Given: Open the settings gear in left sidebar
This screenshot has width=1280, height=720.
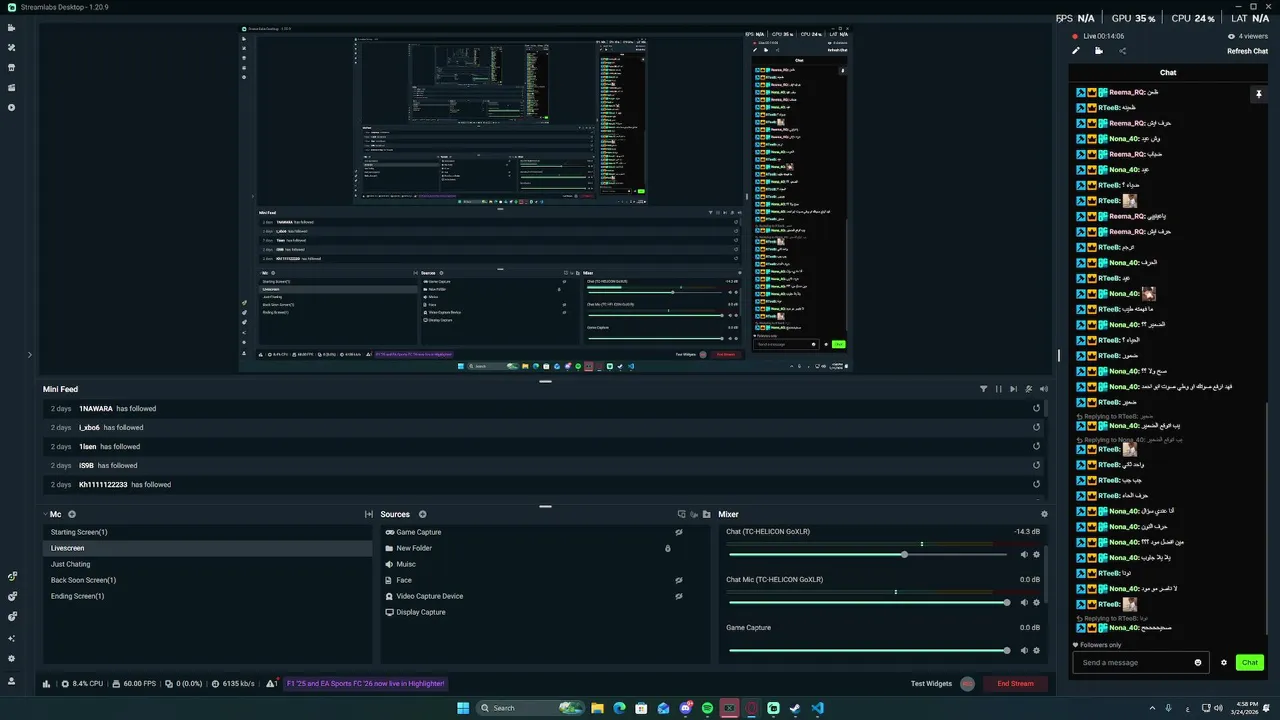Looking at the screenshot, I should [x=12, y=658].
